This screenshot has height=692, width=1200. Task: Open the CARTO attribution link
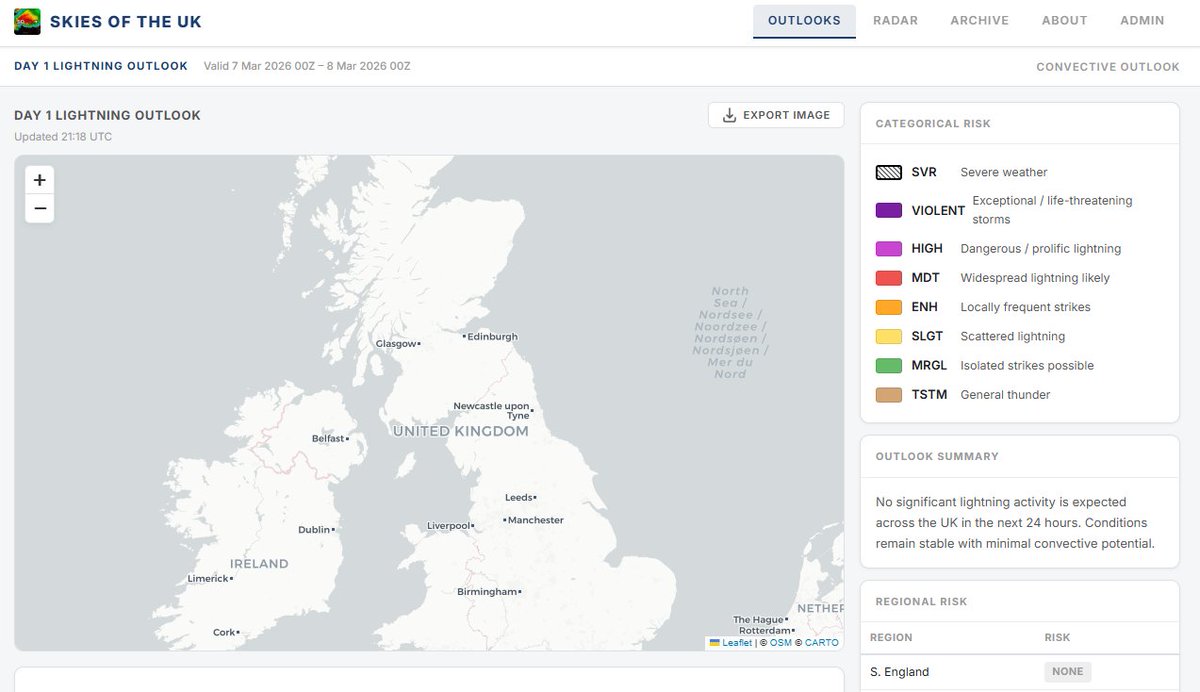click(822, 643)
